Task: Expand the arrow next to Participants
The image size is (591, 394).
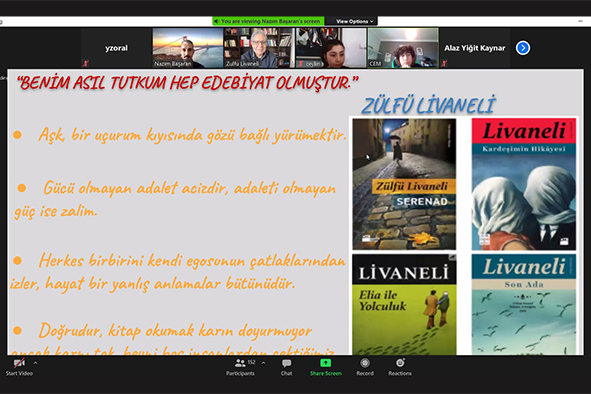Action: pos(263,363)
